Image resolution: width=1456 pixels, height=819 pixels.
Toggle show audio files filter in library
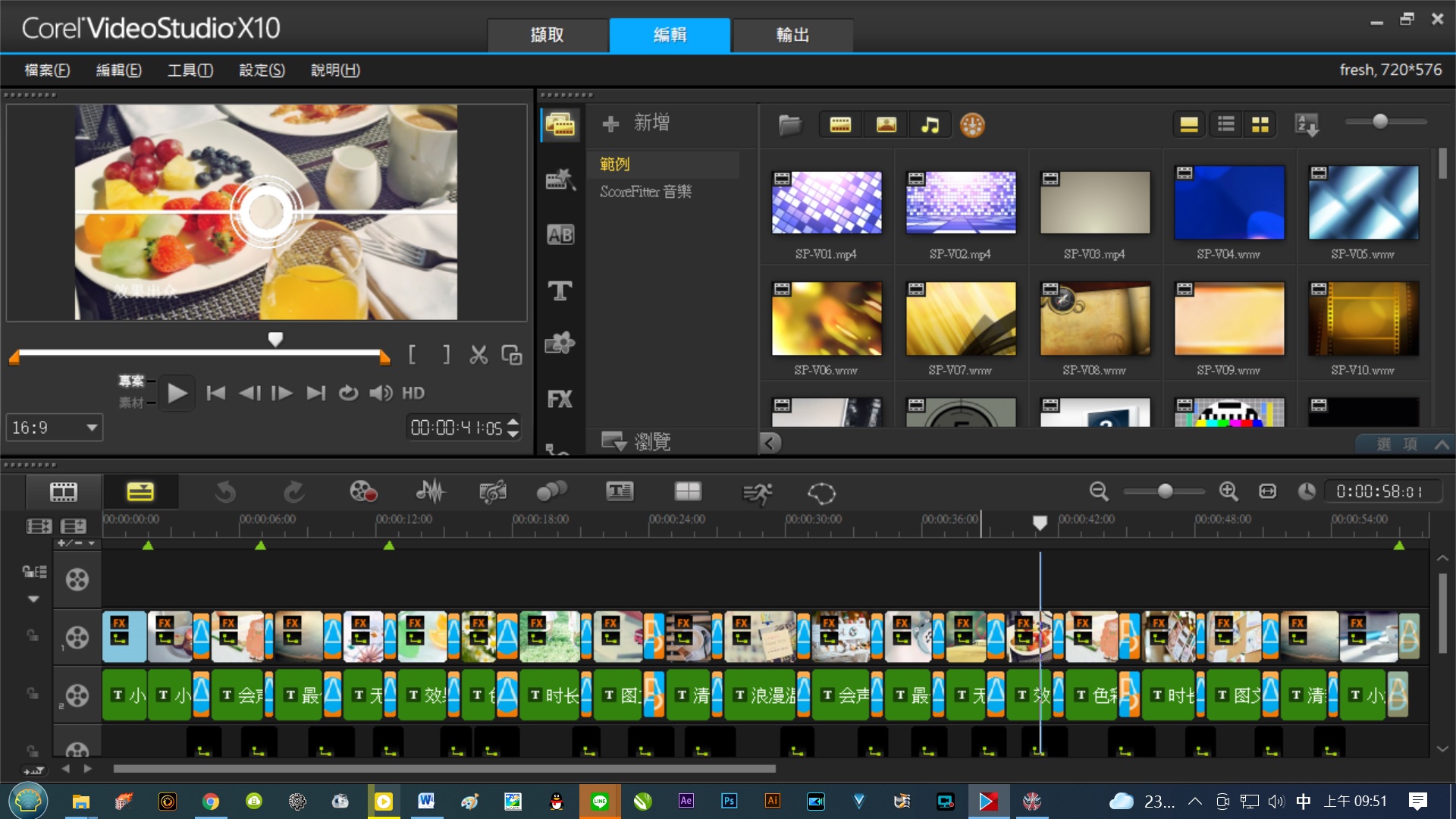click(930, 125)
